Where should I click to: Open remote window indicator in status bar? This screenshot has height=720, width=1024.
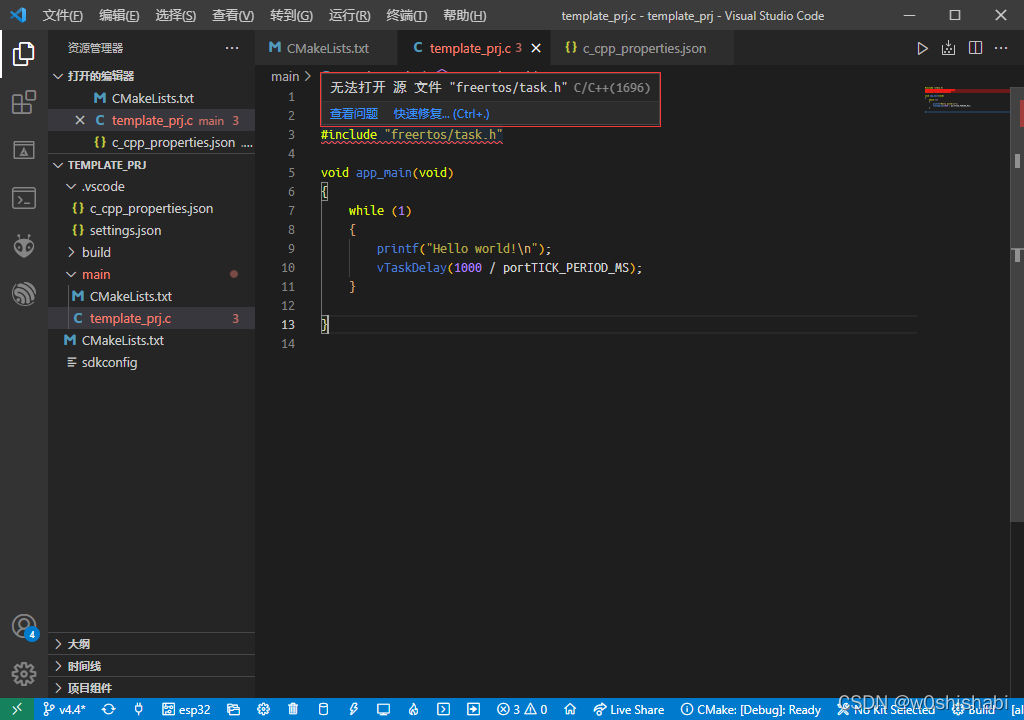click(16, 709)
